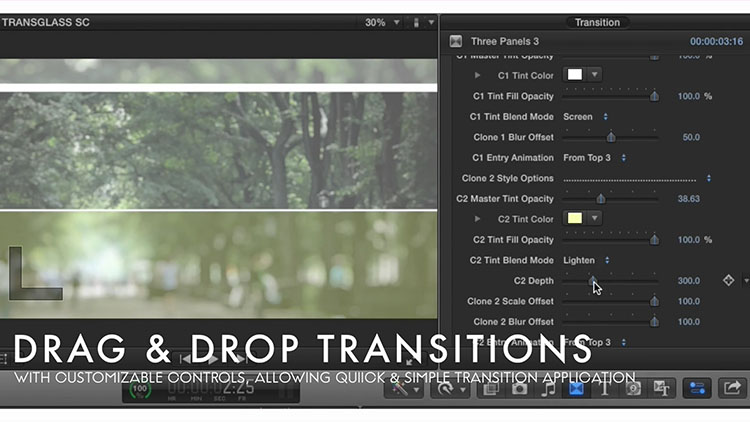Click the C1 Tint Fill Opacity value 100.0

pos(689,96)
